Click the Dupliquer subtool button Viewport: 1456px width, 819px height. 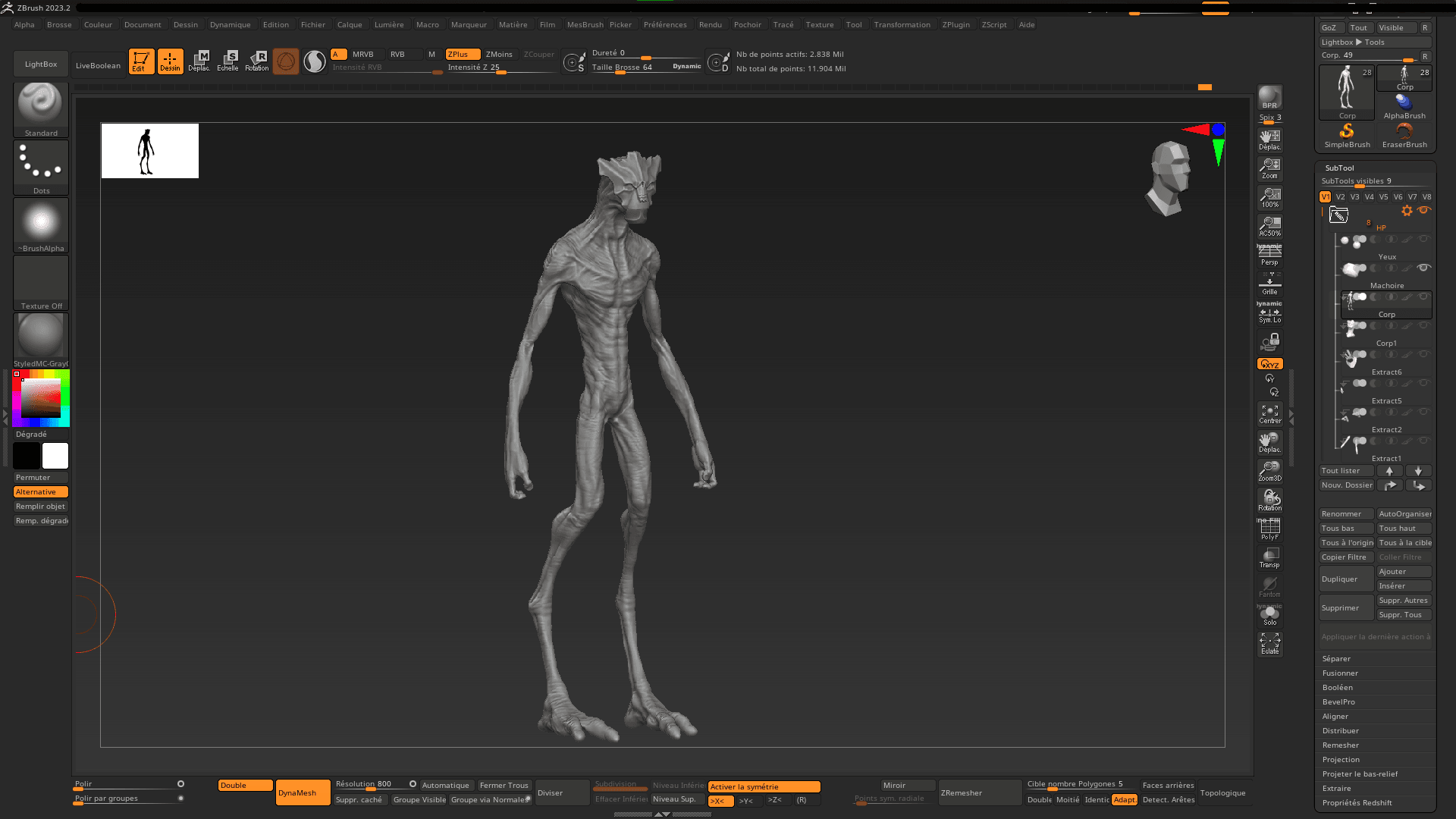[x=1346, y=579]
